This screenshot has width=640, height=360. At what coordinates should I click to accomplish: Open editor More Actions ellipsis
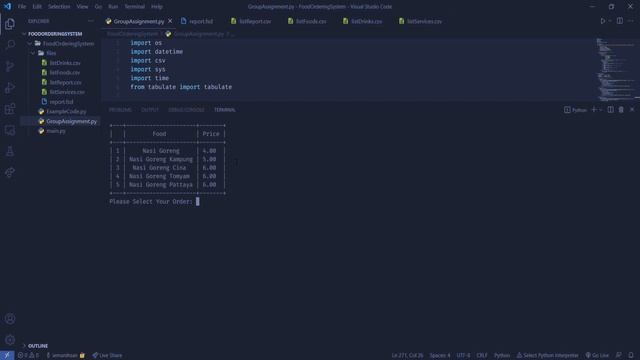(631, 21)
